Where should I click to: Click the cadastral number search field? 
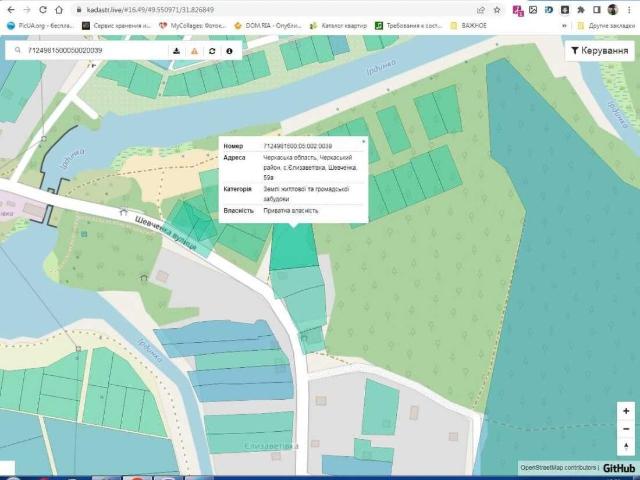tap(97, 51)
